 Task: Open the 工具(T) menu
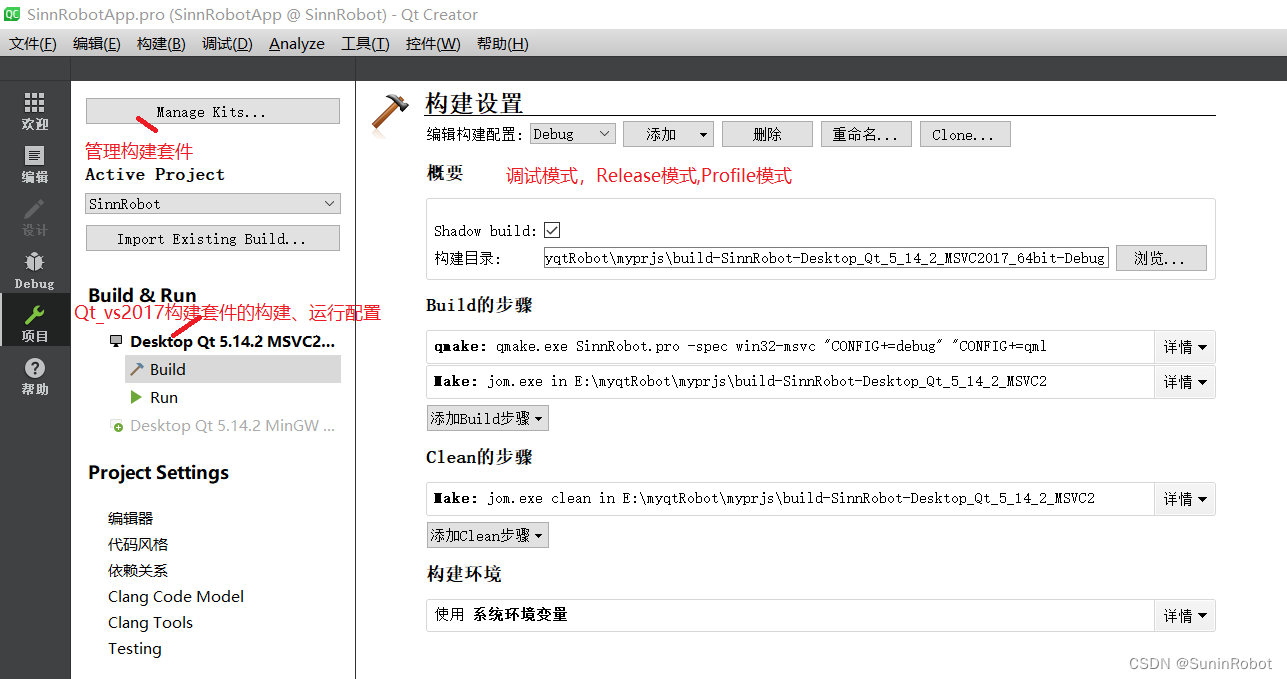point(365,44)
